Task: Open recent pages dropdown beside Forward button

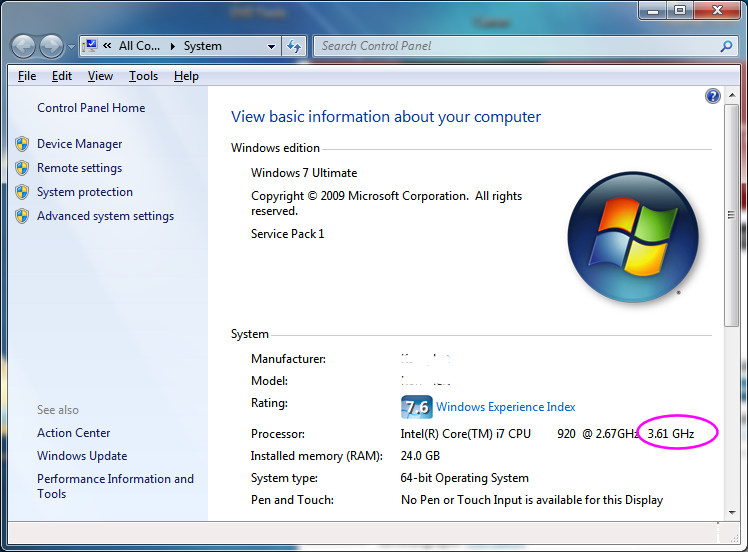Action: pyautogui.click(x=71, y=47)
